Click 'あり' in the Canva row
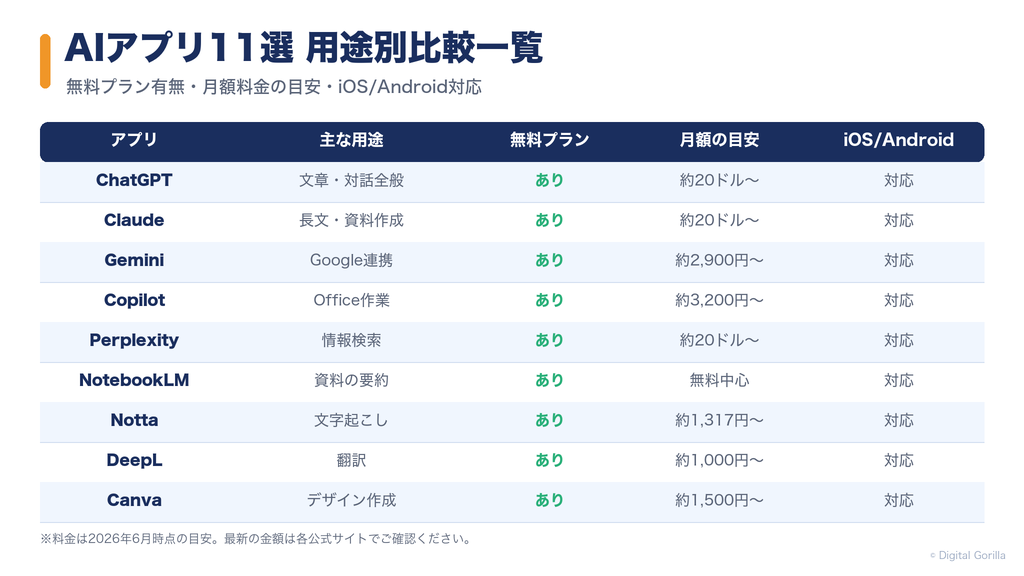The height and width of the screenshot is (576, 1024). [549, 500]
